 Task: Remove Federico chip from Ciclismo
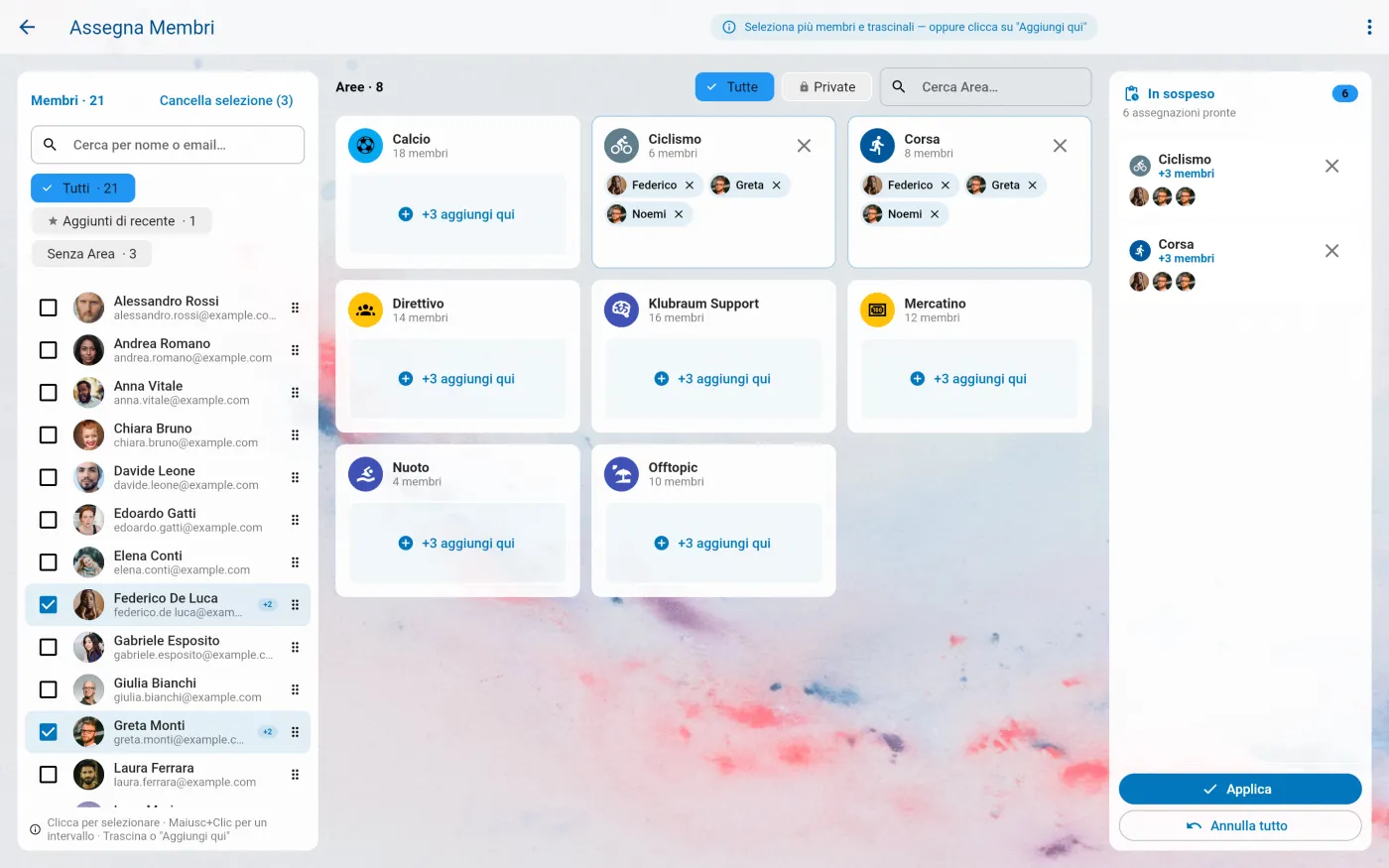(690, 186)
